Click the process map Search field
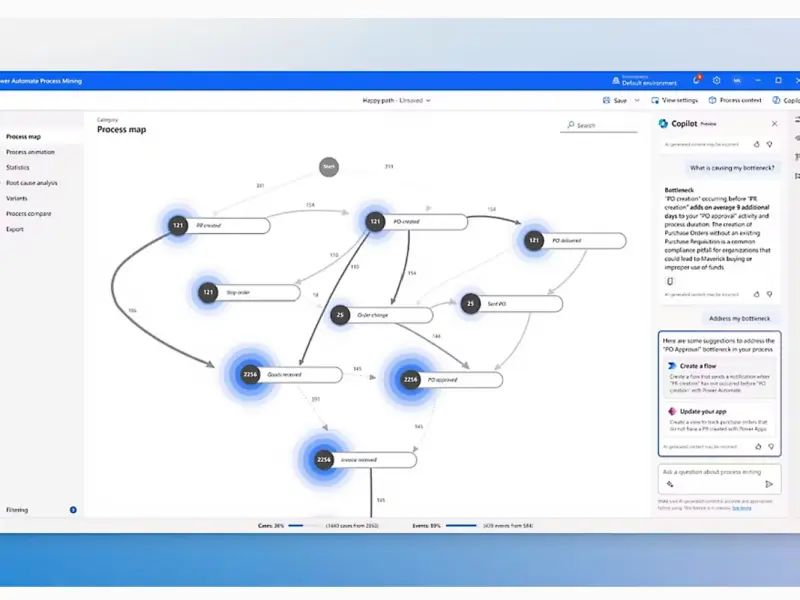Image resolution: width=800 pixels, height=600 pixels. (x=600, y=125)
